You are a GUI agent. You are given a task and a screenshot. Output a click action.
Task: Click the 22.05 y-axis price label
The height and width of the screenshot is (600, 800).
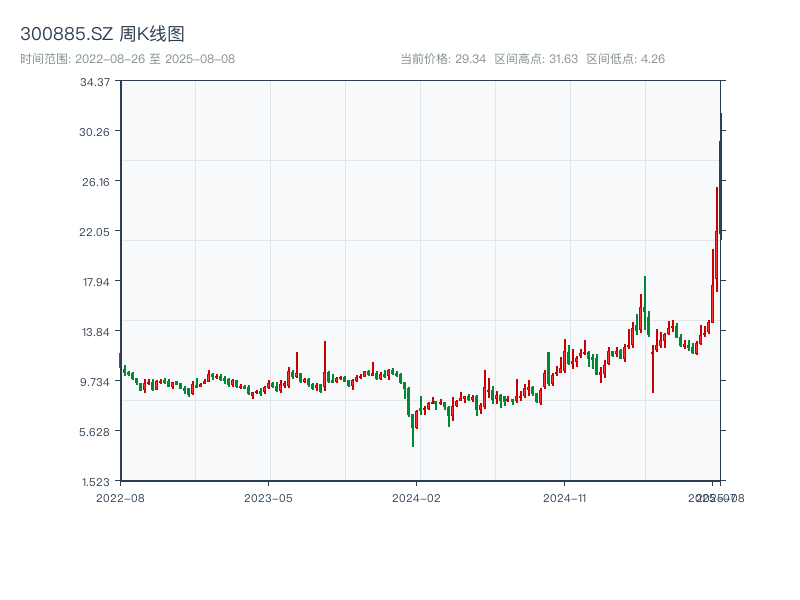pos(96,231)
